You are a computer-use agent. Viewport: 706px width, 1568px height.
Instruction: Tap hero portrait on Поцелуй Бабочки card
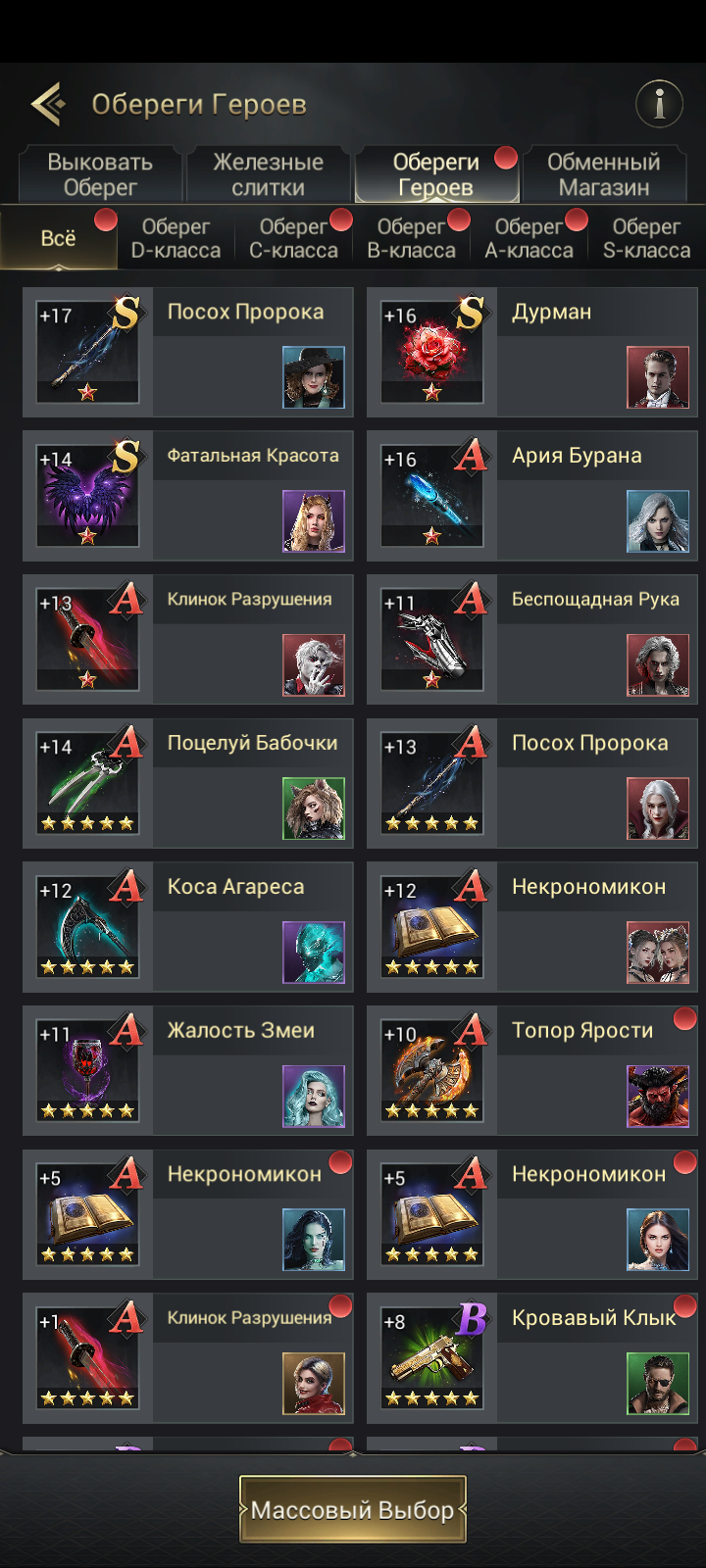pos(314,808)
